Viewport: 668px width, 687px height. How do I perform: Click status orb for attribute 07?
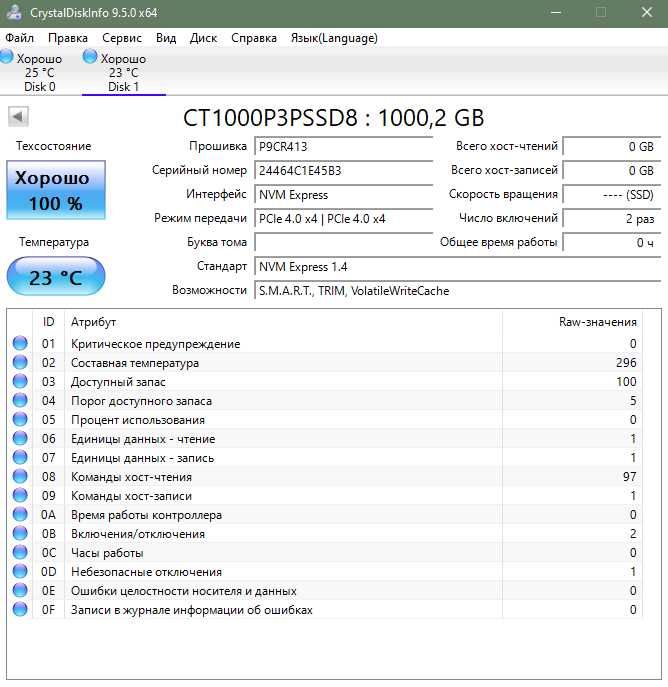pos(20,457)
